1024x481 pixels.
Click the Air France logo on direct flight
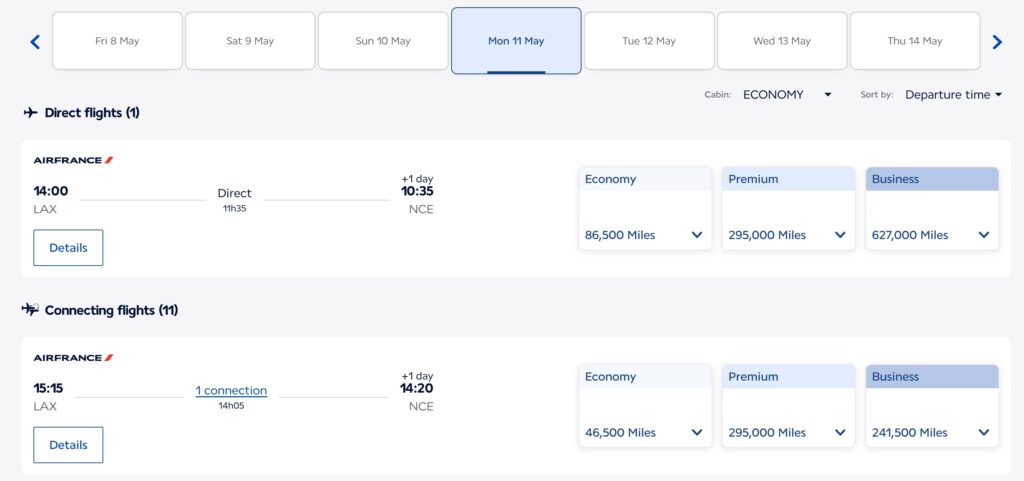tap(73, 160)
